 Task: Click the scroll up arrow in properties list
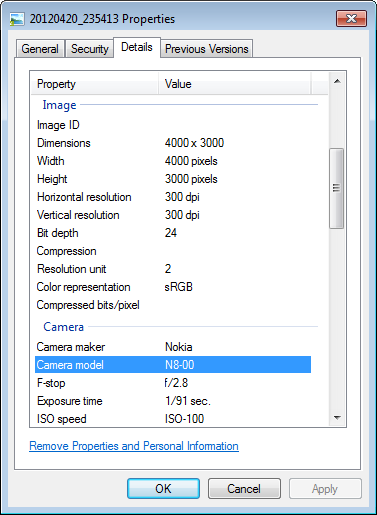tap(337, 81)
